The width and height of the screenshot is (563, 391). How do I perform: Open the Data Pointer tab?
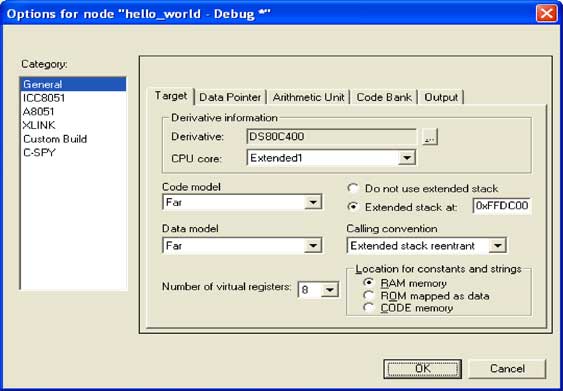click(x=230, y=97)
